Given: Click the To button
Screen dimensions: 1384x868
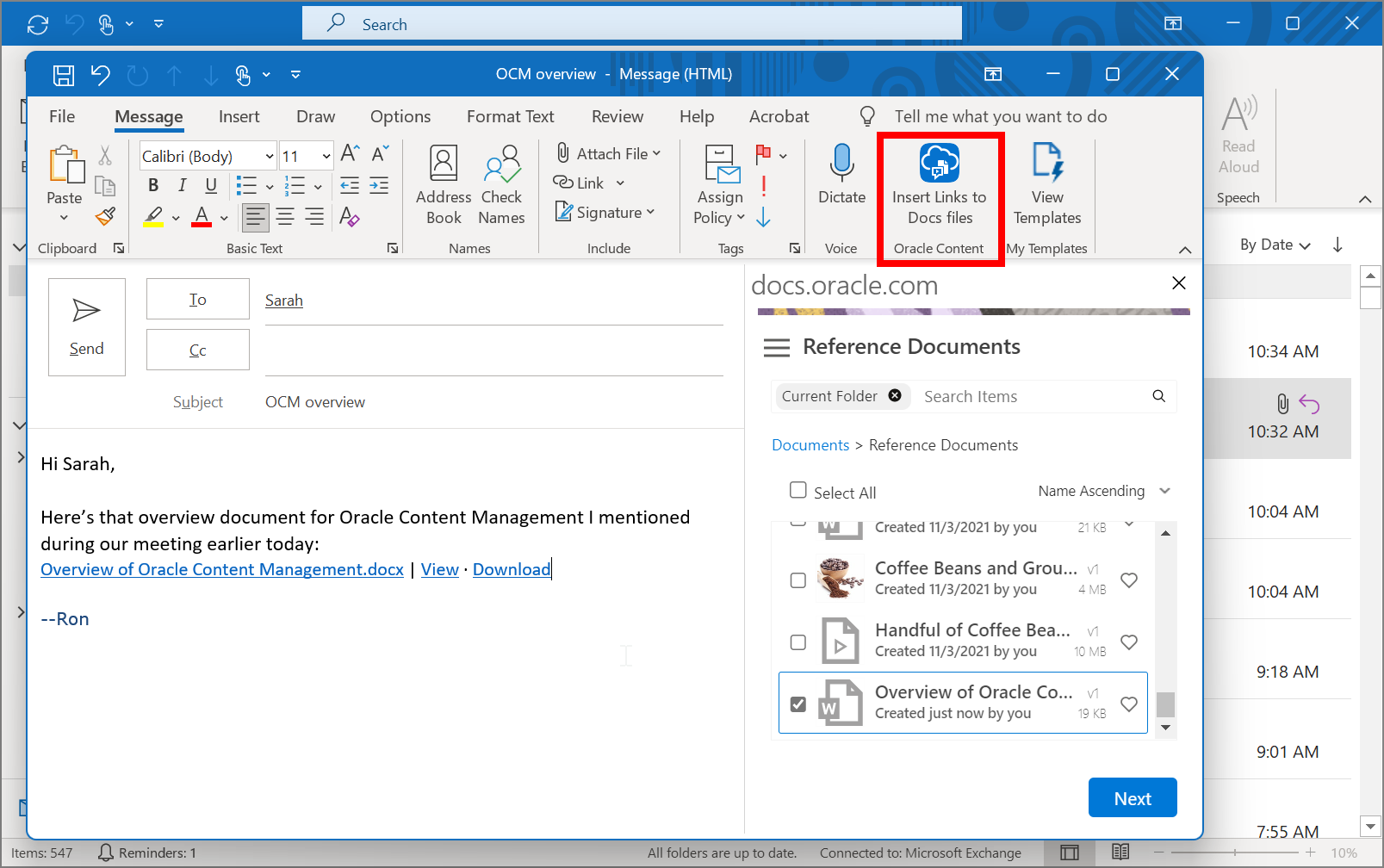Looking at the screenshot, I should tap(198, 299).
